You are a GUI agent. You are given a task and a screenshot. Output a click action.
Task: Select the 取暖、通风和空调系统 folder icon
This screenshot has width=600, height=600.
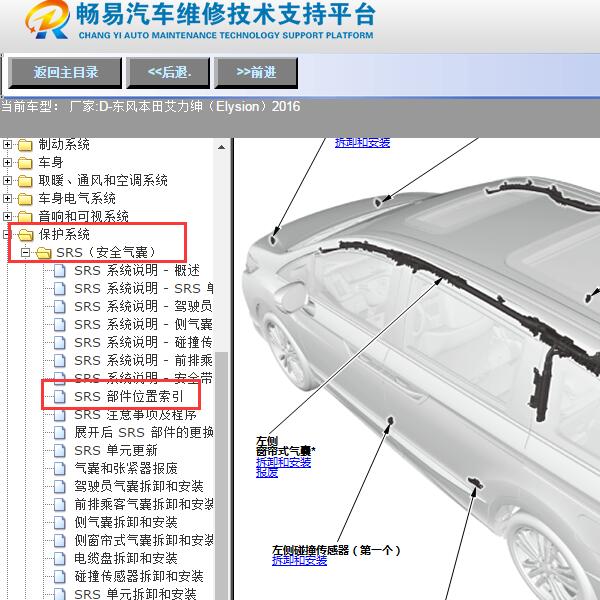point(25,181)
